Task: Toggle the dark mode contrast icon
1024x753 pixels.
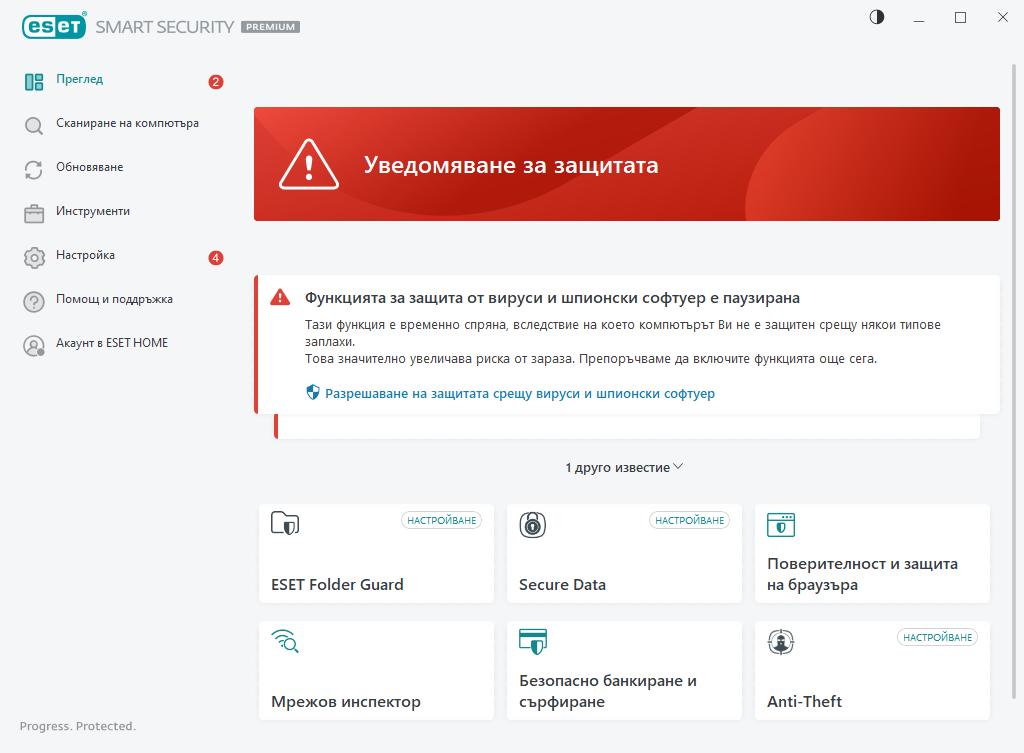Action: 876,17
